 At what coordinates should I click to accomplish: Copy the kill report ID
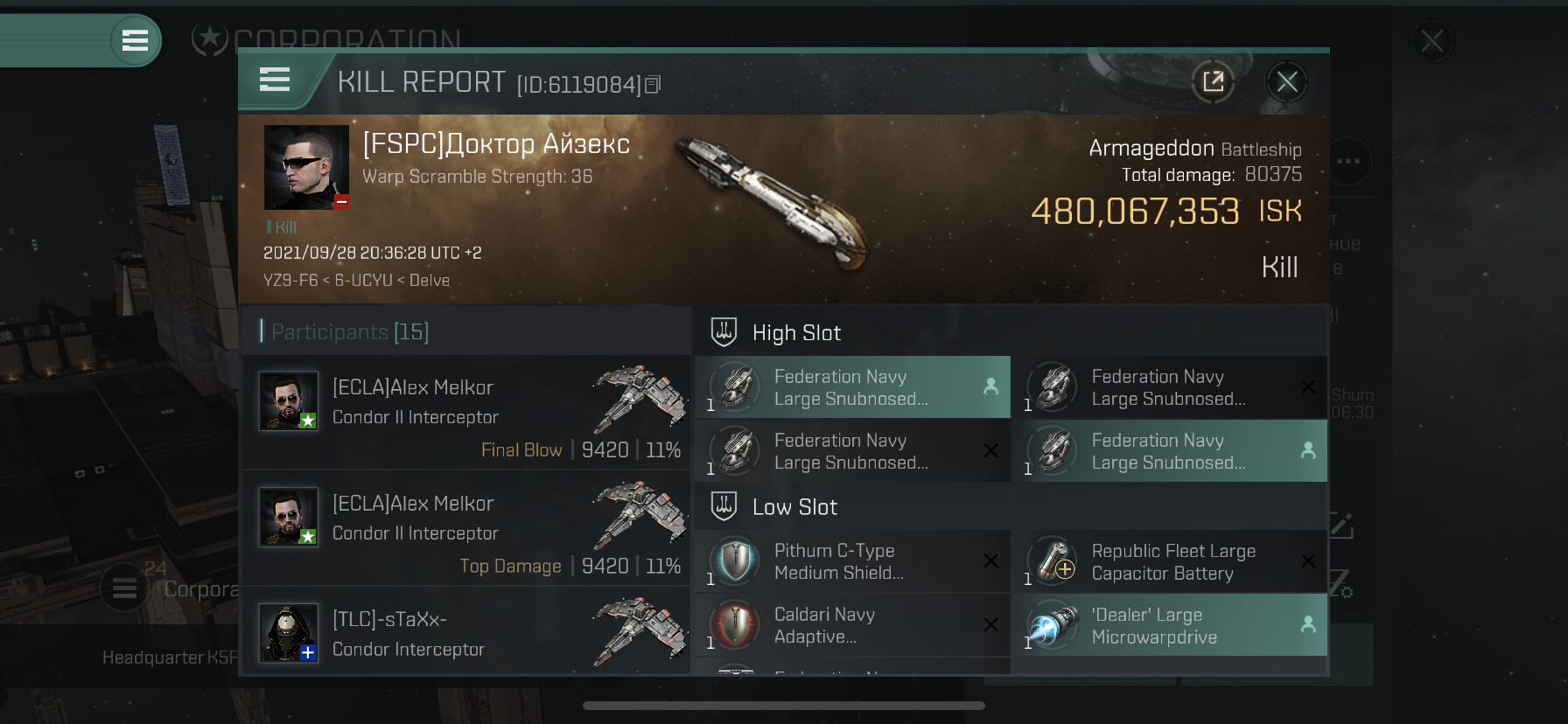click(x=653, y=85)
